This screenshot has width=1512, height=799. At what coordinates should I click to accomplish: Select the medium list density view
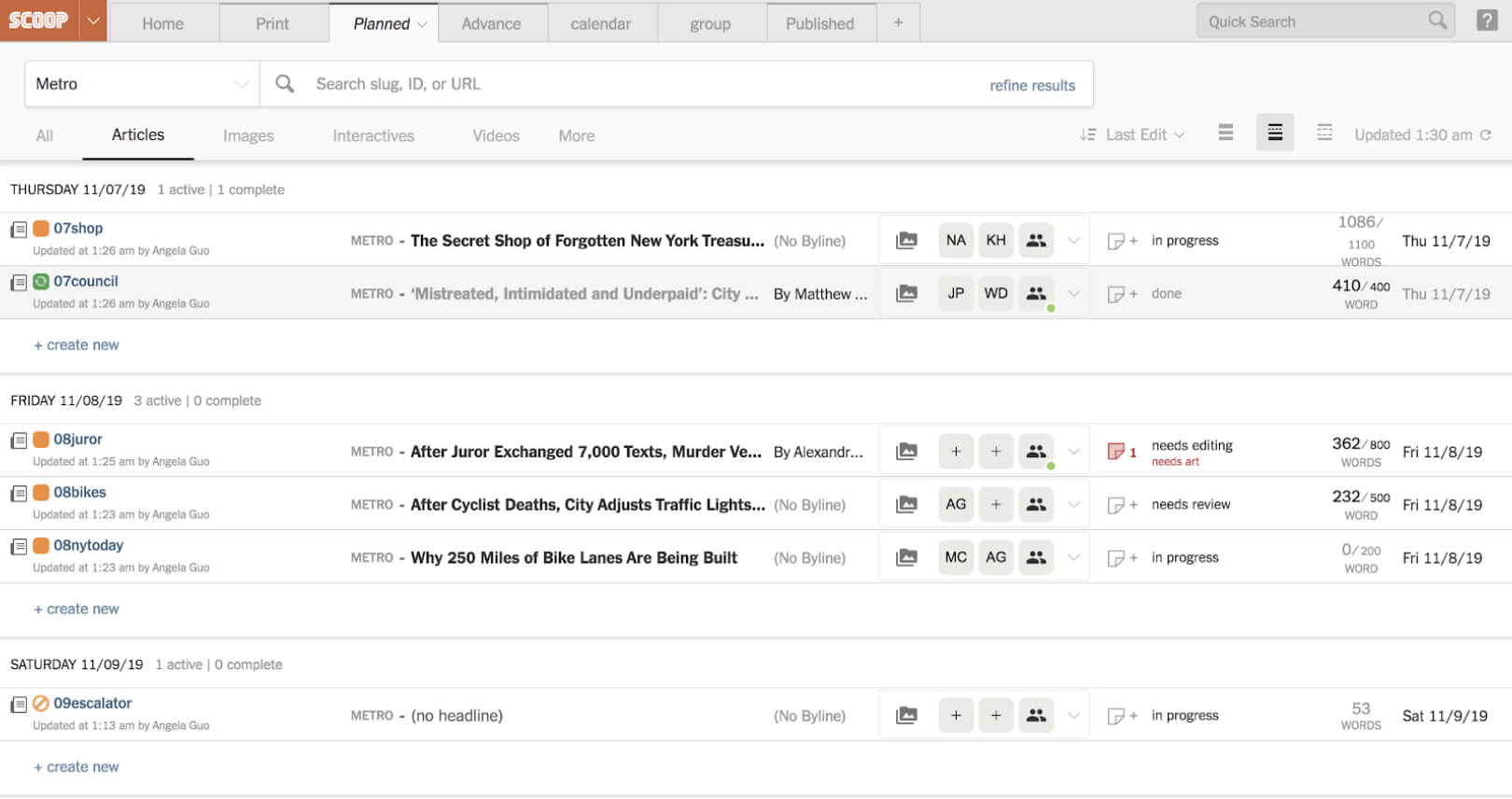1275,133
